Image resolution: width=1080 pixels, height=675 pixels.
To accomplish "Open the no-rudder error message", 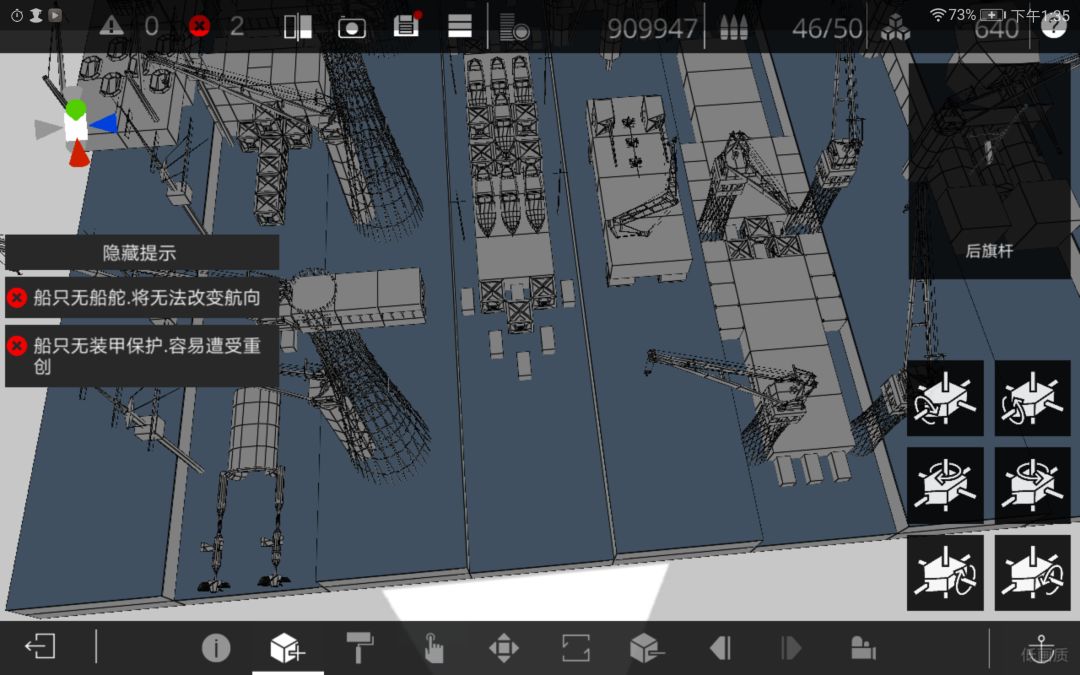I will pyautogui.click(x=142, y=298).
